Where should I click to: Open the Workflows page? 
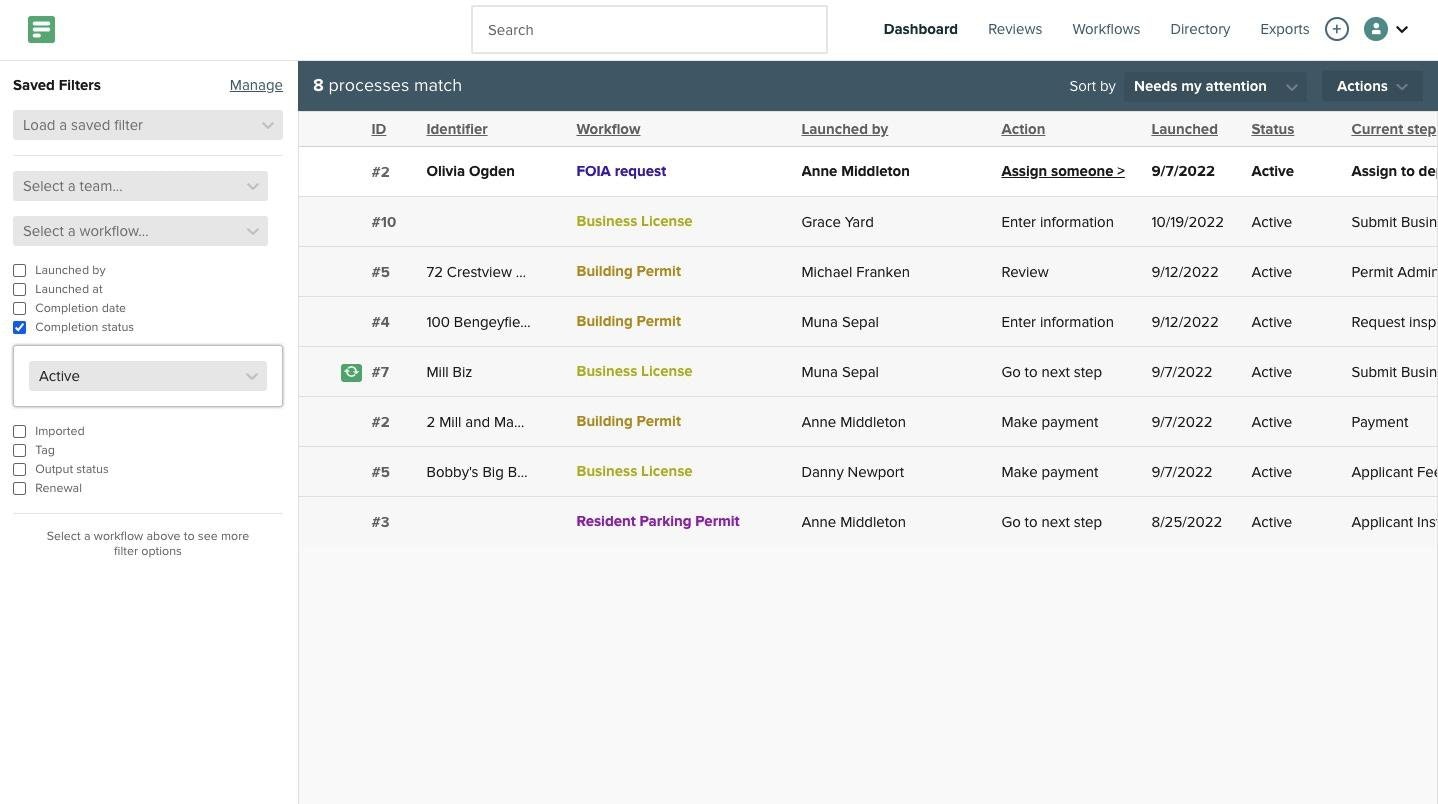tap(1106, 29)
